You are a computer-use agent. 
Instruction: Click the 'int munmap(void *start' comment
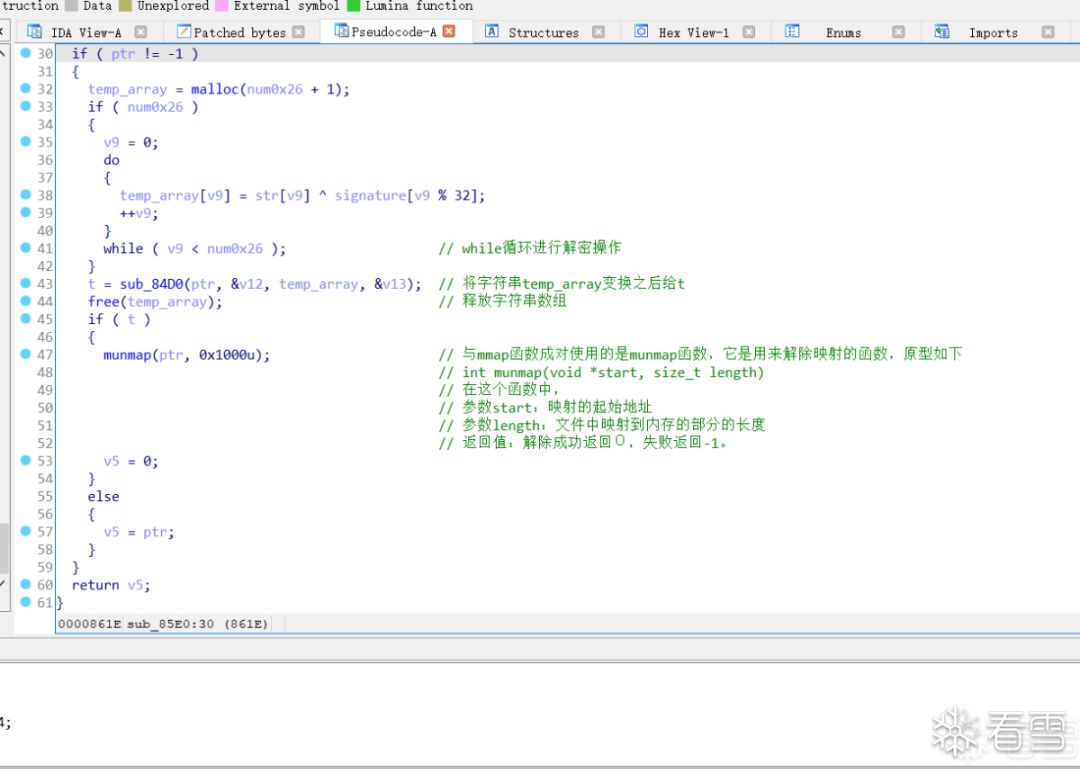tap(601, 373)
